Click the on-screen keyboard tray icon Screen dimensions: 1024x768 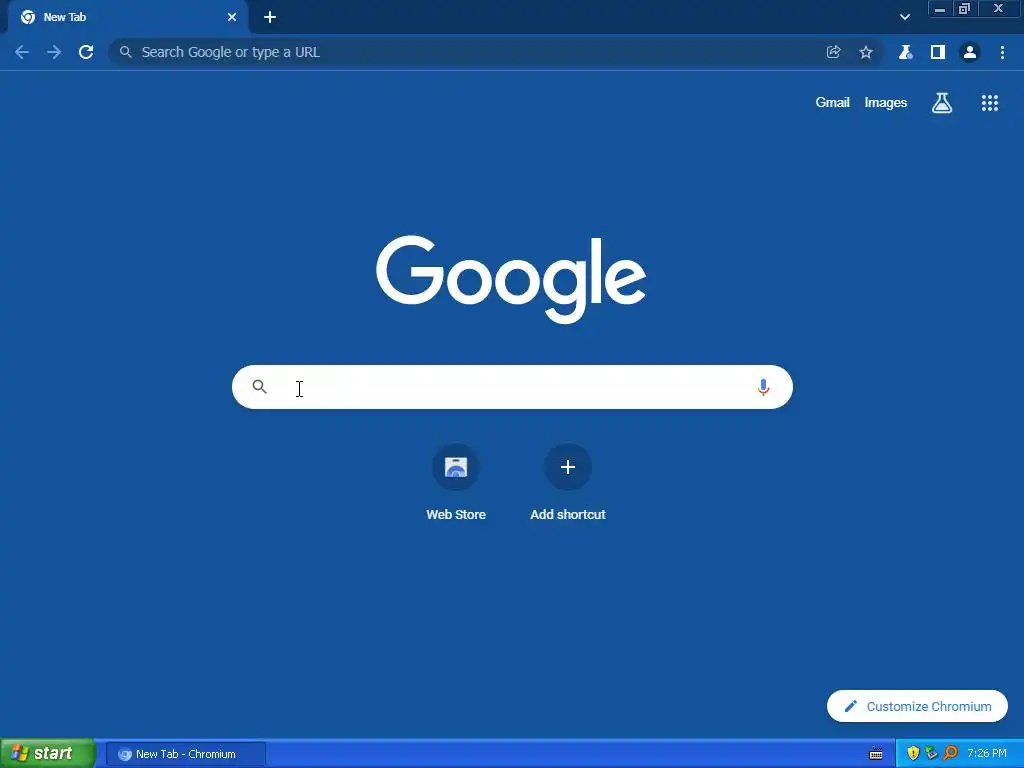876,754
